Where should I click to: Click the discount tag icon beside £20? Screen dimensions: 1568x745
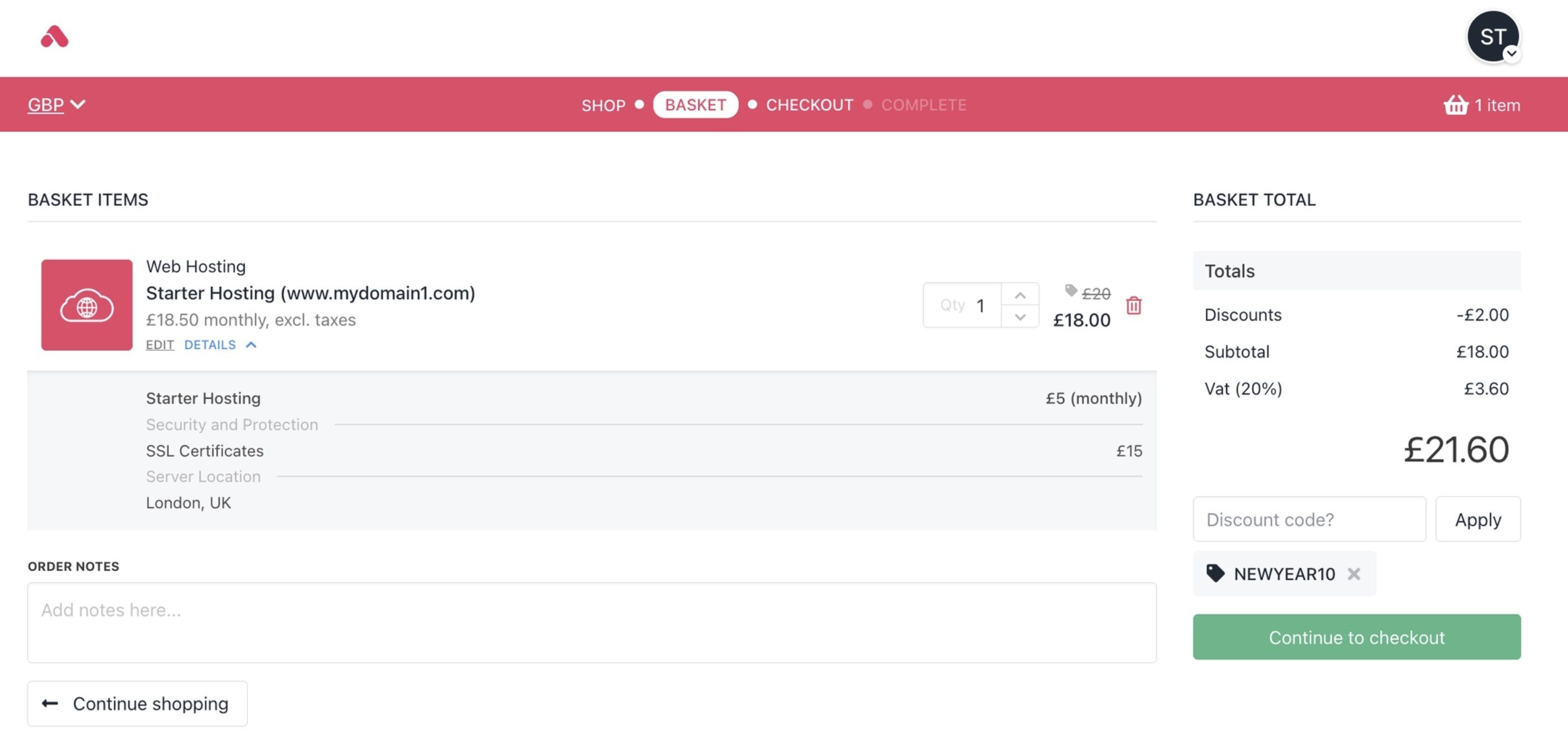click(x=1070, y=291)
